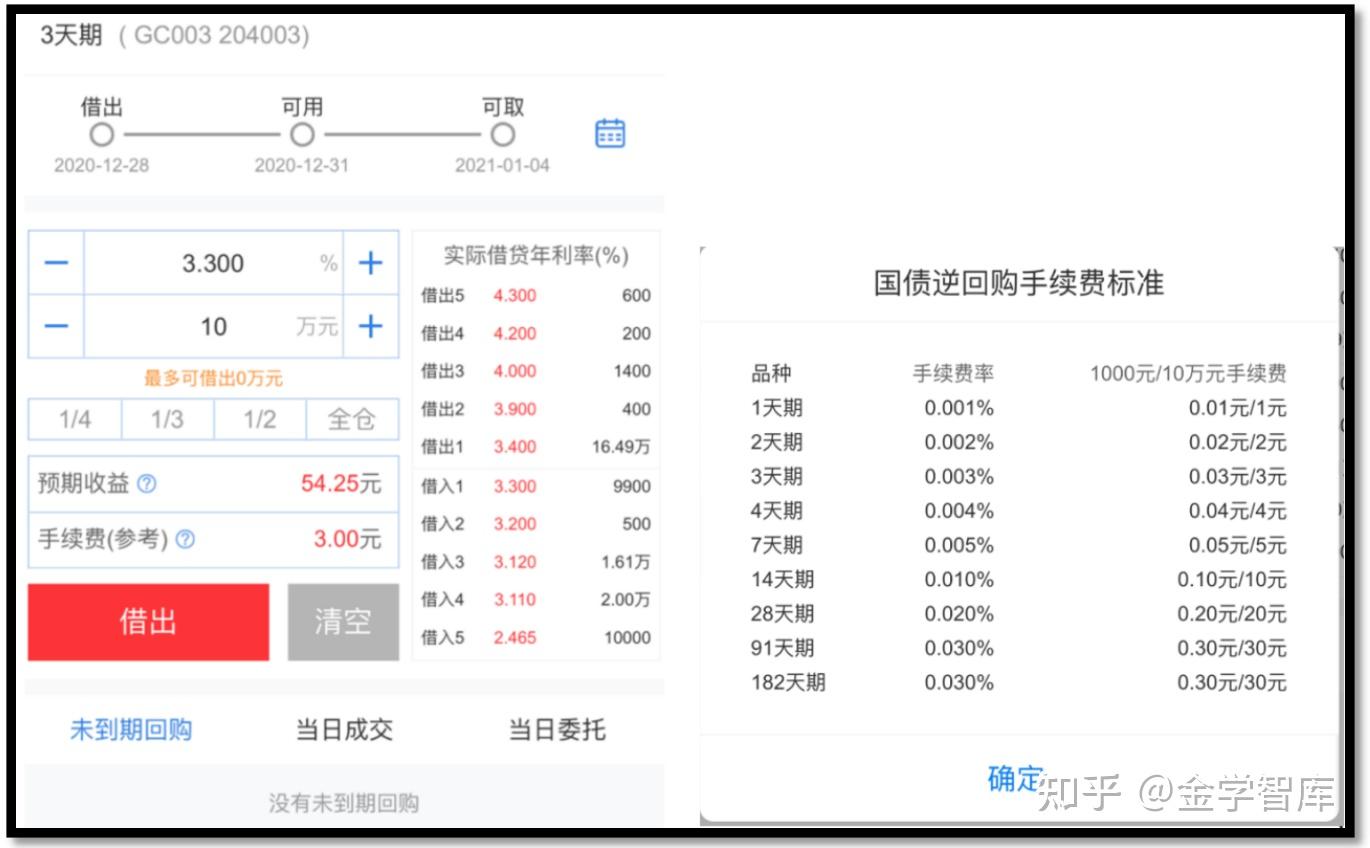Viewport: 1370px width, 848px height.
Task: Select the 1/2 position option
Action: (x=259, y=420)
